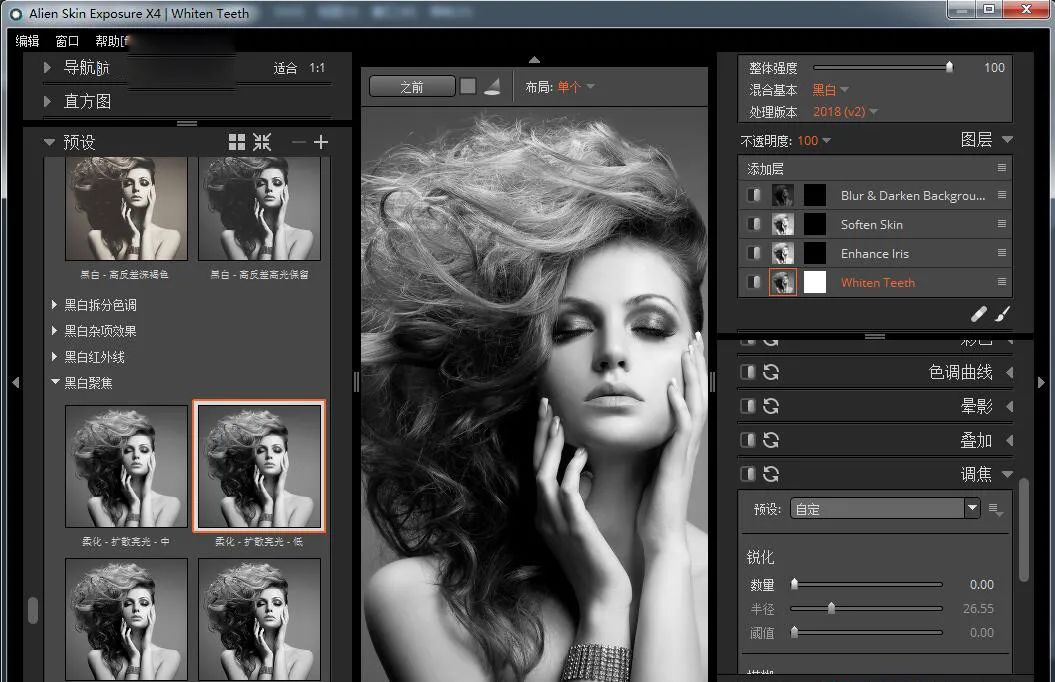Click the split preview icon beside layout
Screen dimensions: 1055x682
point(493,86)
